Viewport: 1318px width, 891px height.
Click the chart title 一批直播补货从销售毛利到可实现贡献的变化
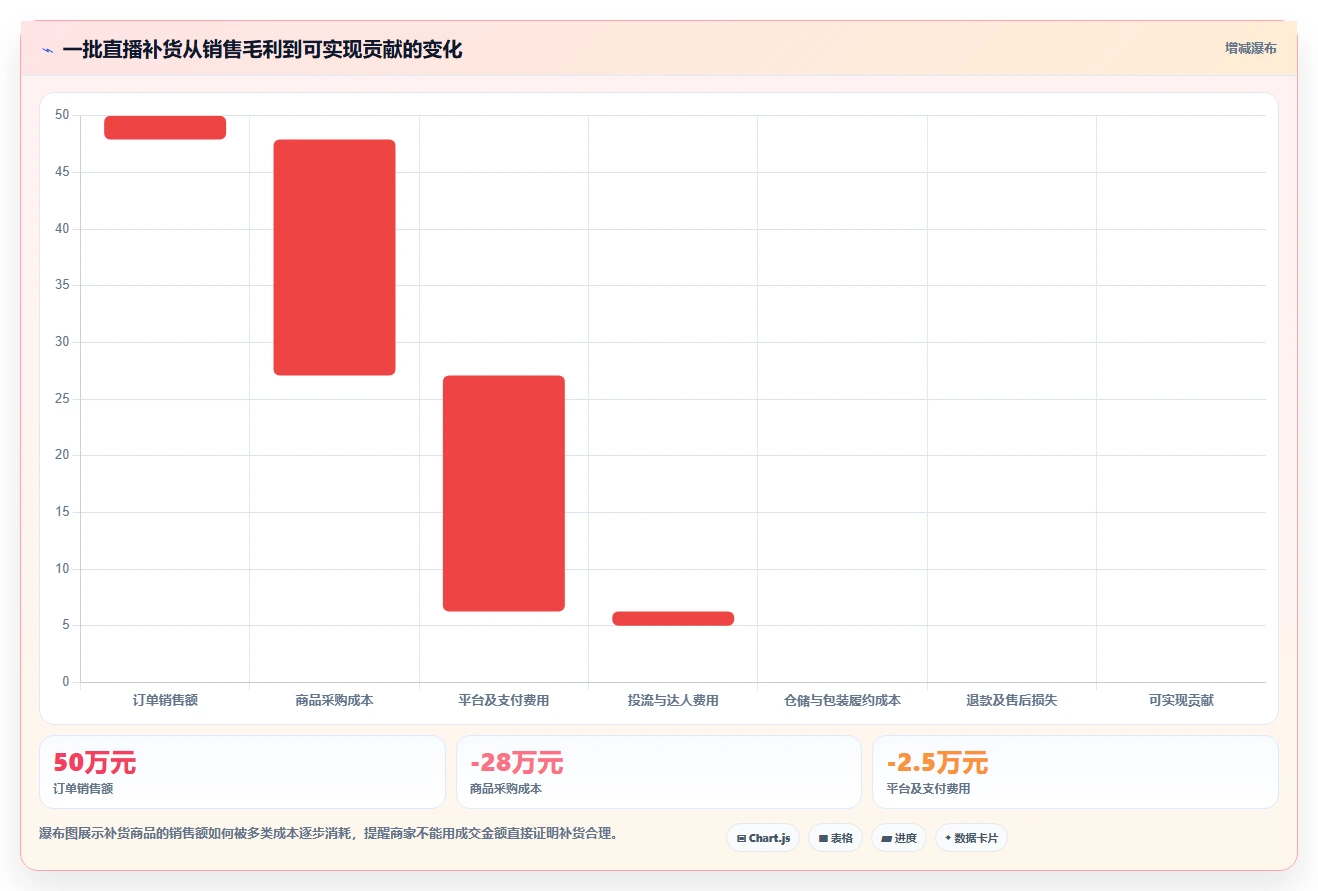tap(262, 49)
